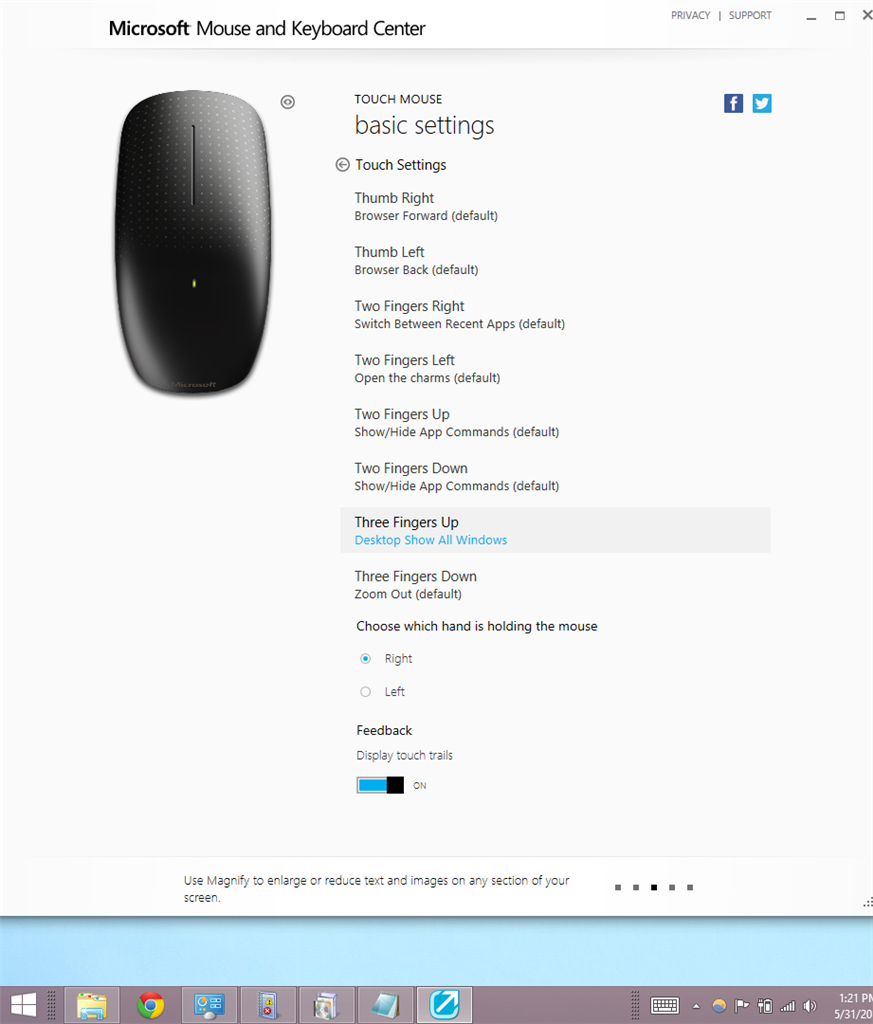Select the last tip page dot

click(690, 888)
